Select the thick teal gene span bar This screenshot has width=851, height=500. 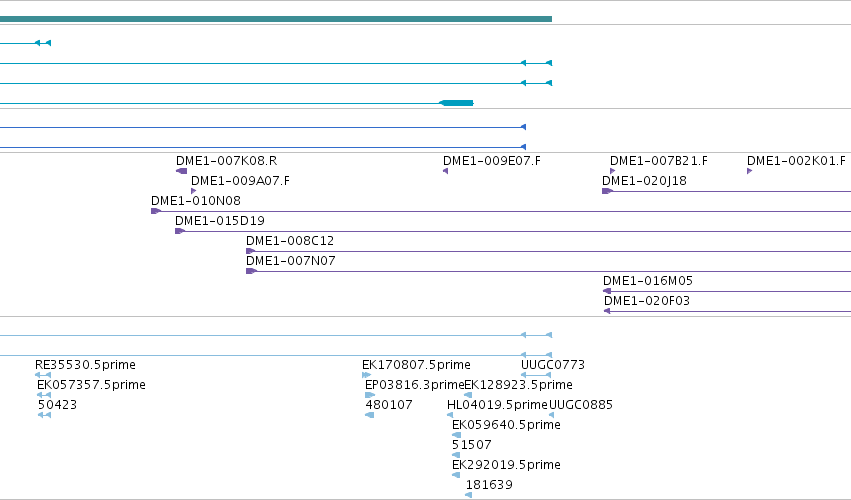(x=276, y=19)
